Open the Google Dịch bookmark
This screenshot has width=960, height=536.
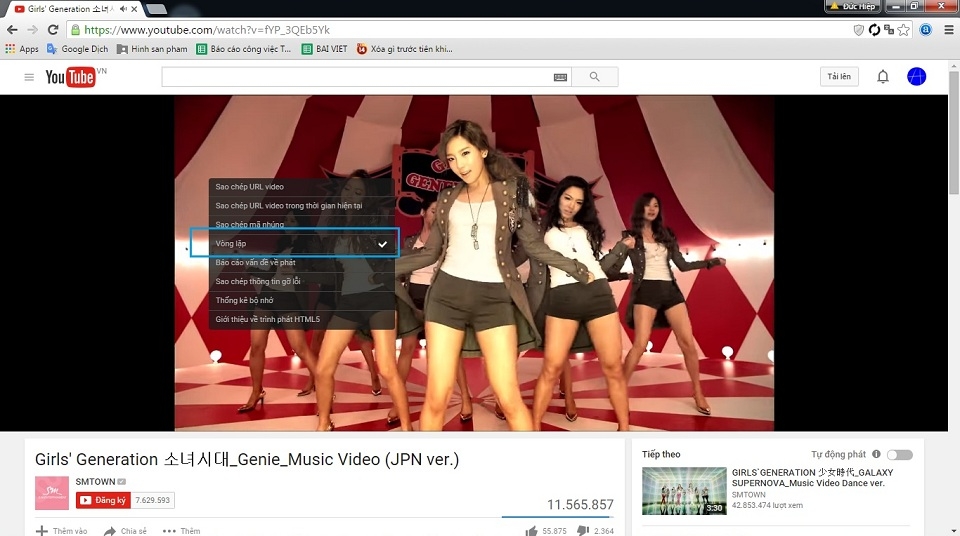click(x=78, y=49)
